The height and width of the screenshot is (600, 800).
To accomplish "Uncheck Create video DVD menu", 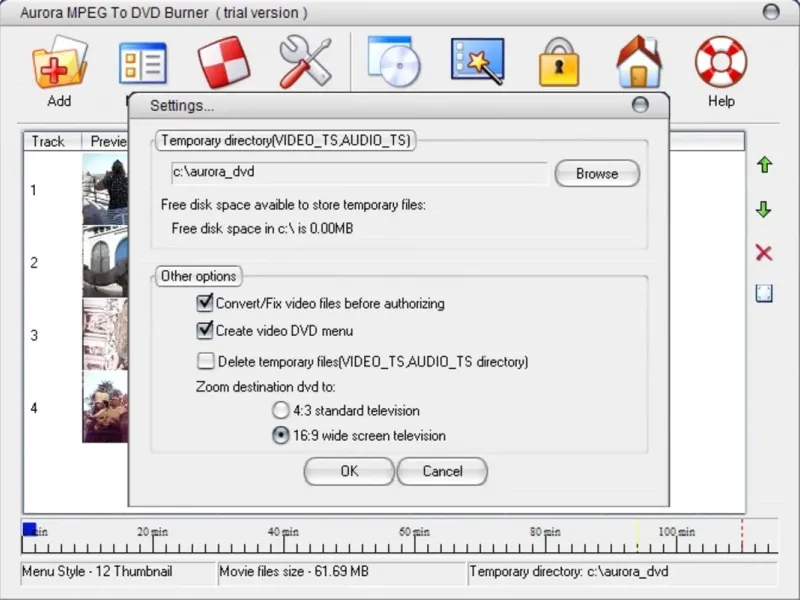I will 205,331.
